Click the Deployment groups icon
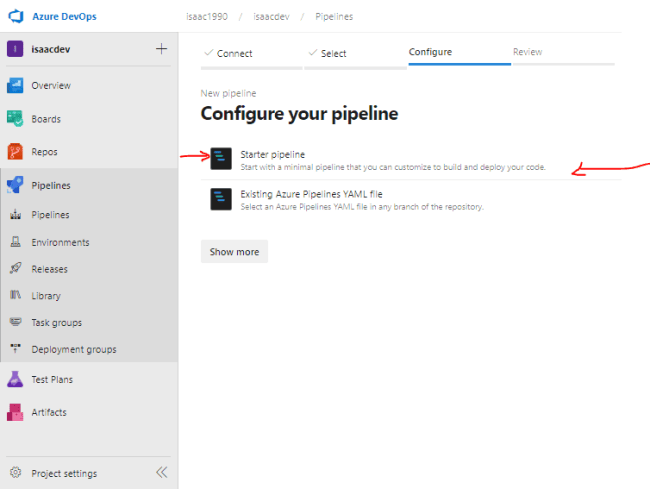 tap(15, 349)
